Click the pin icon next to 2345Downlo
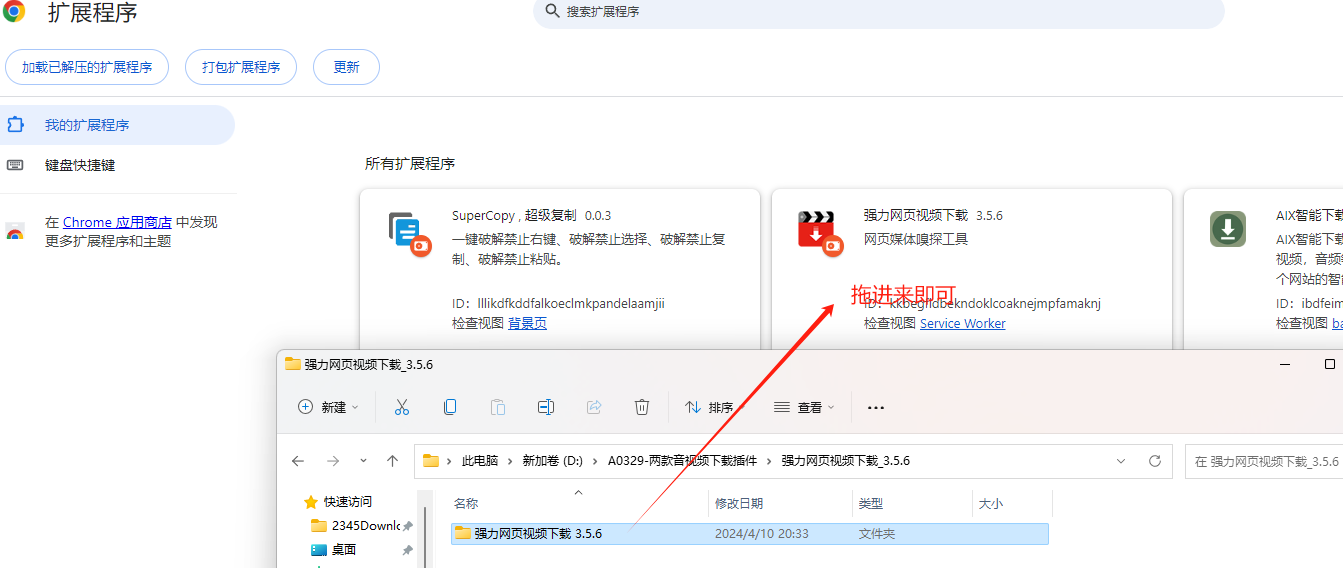This screenshot has width=1343, height=568. (407, 526)
